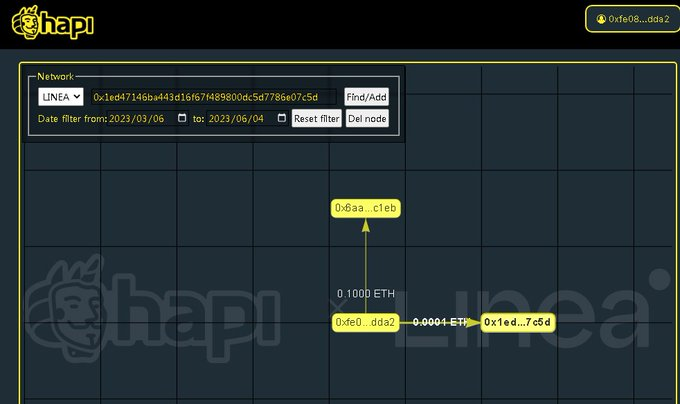Click the Find/Add button
The height and width of the screenshot is (404, 680).
click(x=366, y=97)
